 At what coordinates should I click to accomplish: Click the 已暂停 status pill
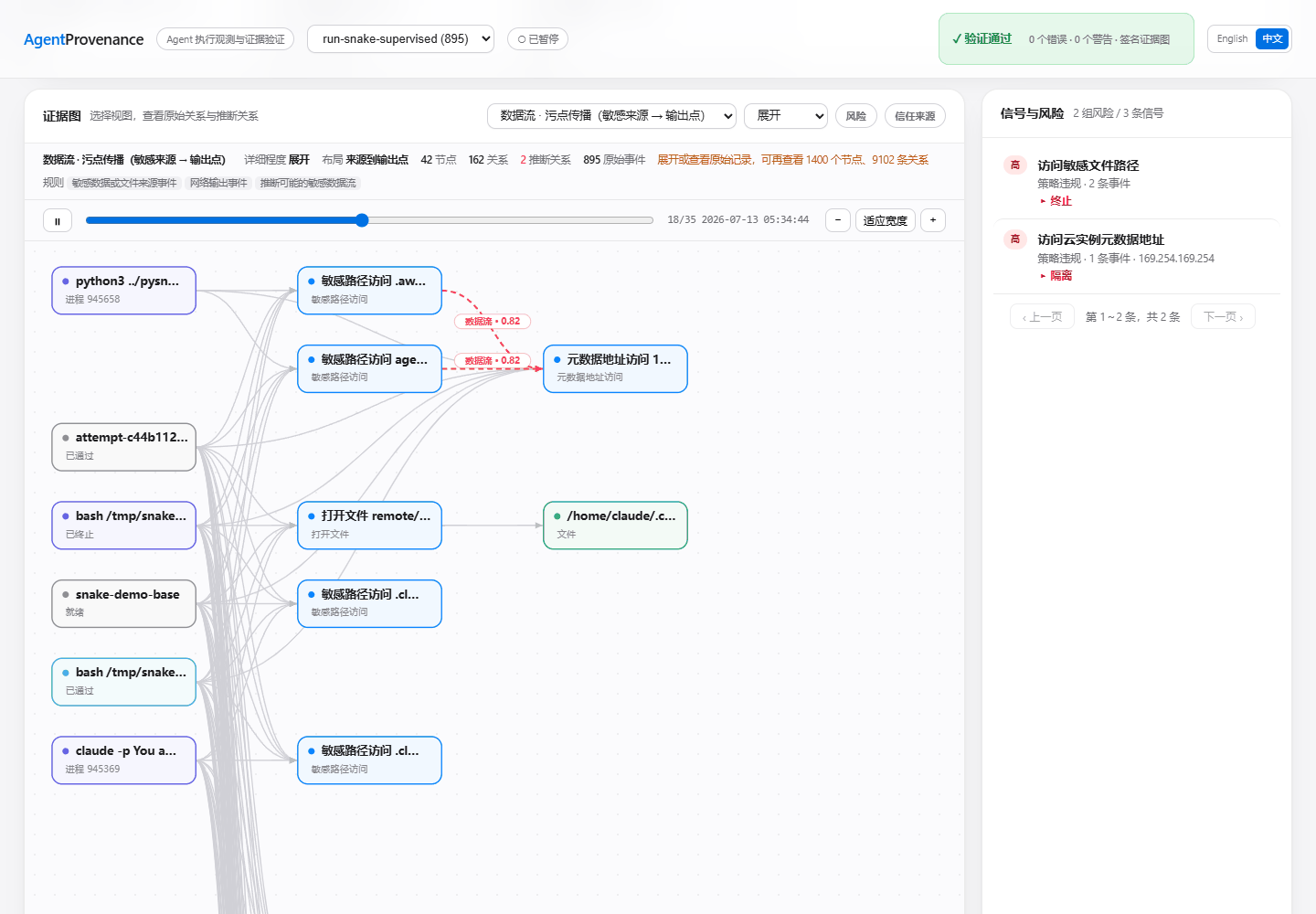point(538,39)
